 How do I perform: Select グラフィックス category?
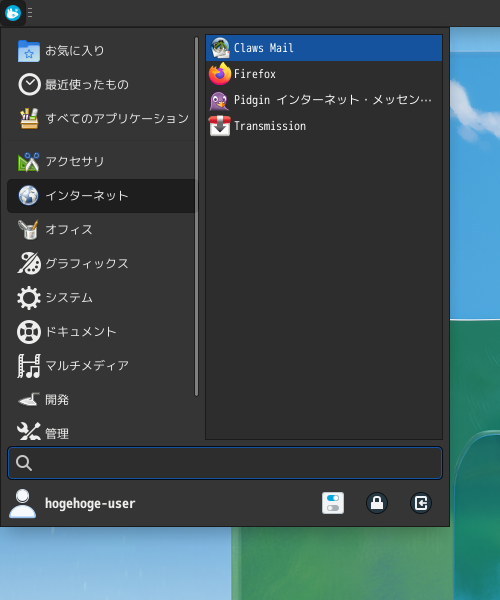tap(101, 264)
